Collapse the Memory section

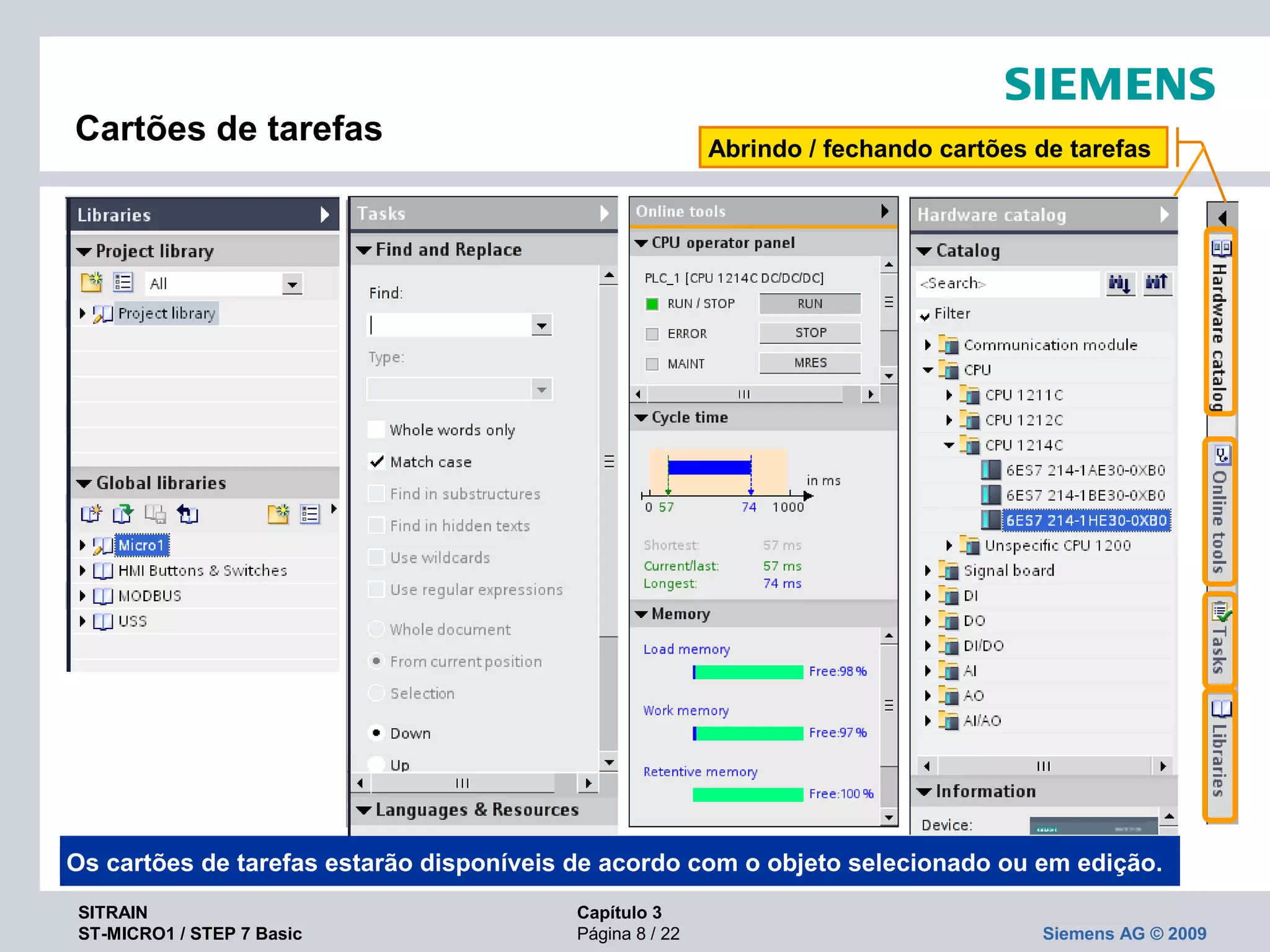(642, 614)
